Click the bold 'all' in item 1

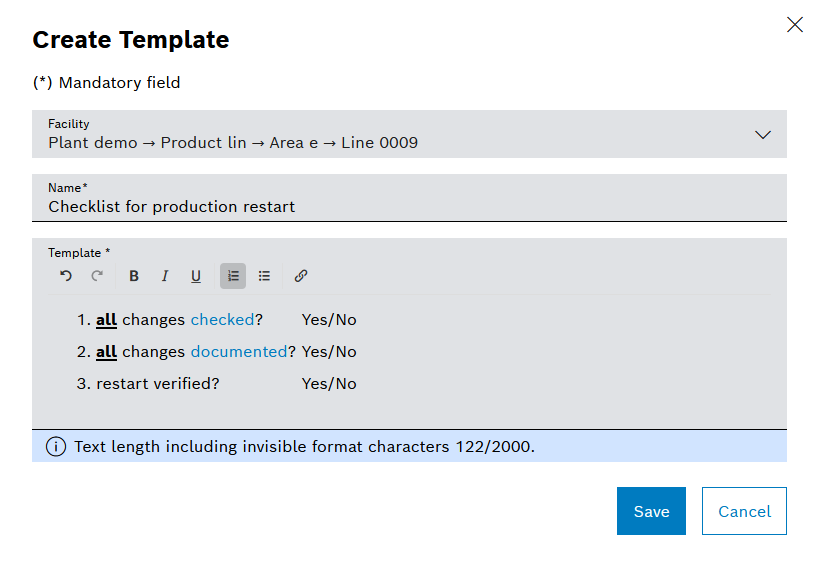(x=107, y=320)
